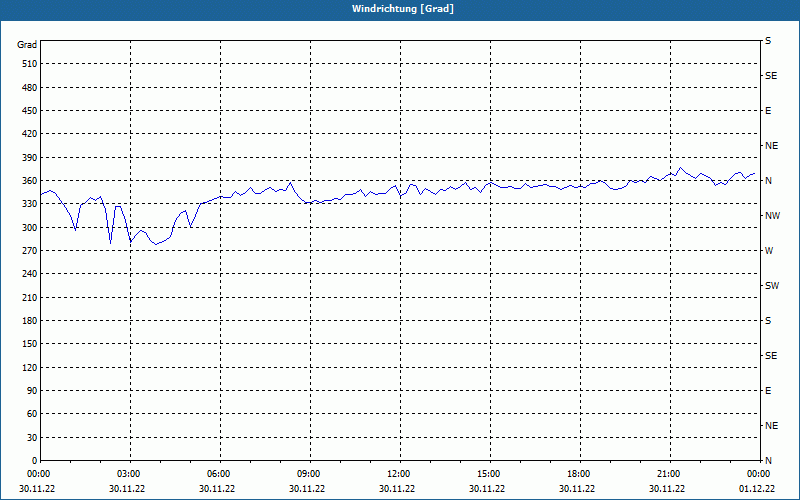Screen dimensions: 800x500
Task: Choose the 21:00 time axis label
Action: point(670,474)
